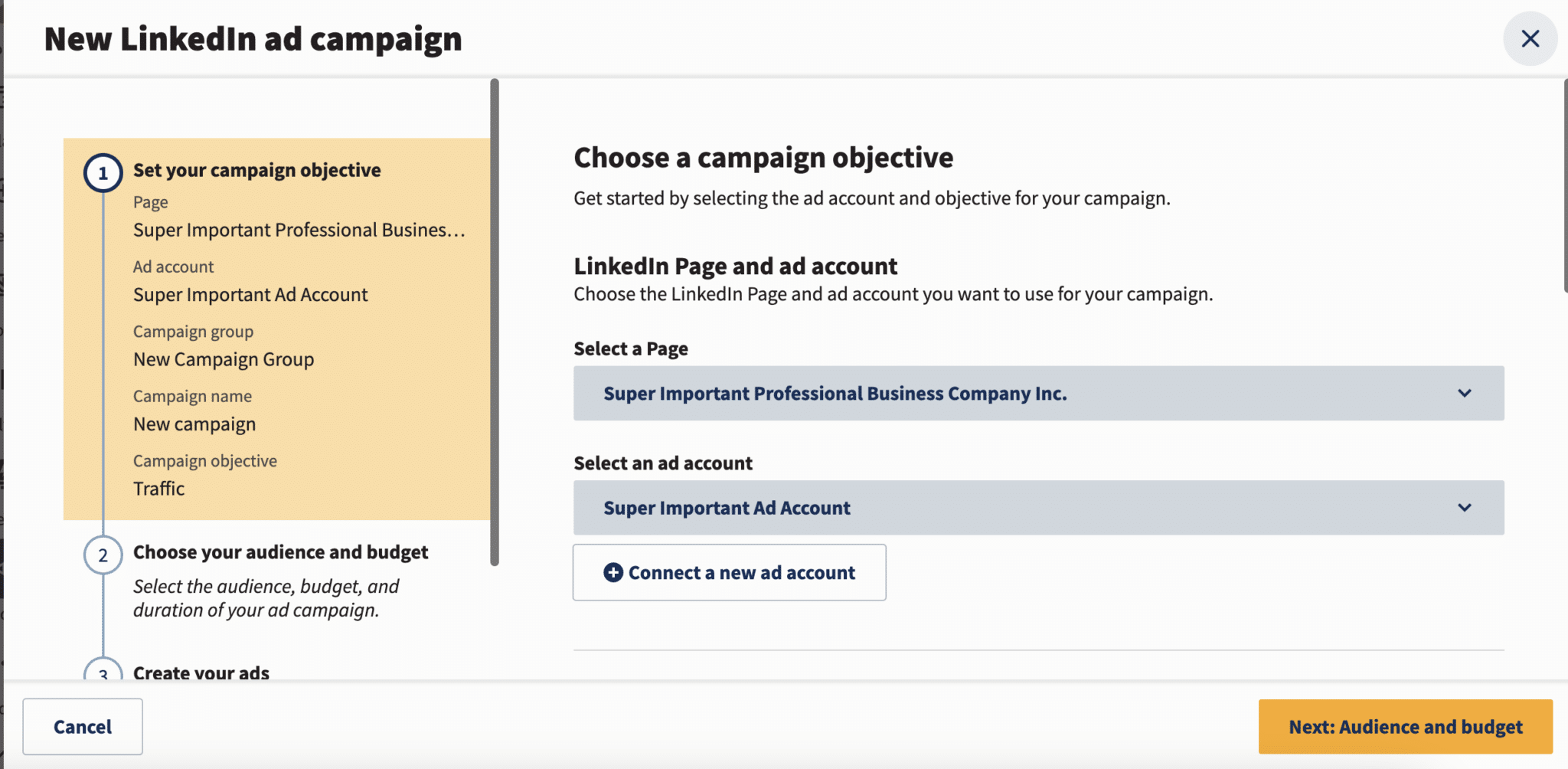Expand the Page chevron arrow
1568x769 pixels.
click(1465, 393)
